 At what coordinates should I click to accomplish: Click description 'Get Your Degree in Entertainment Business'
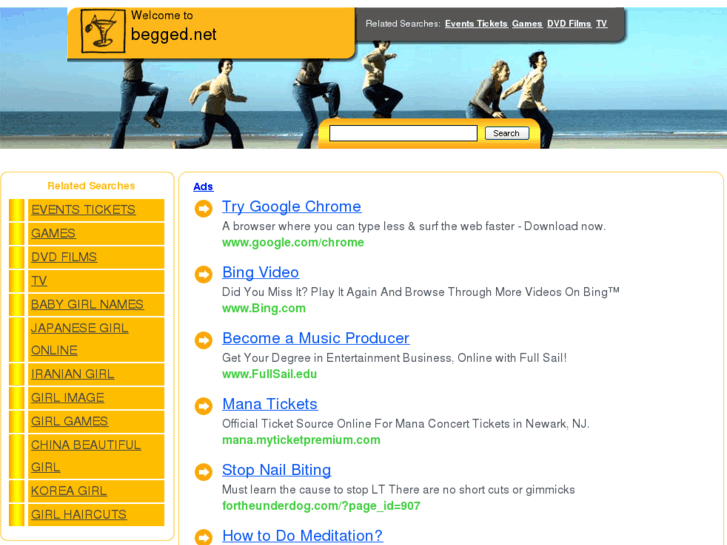coord(395,358)
